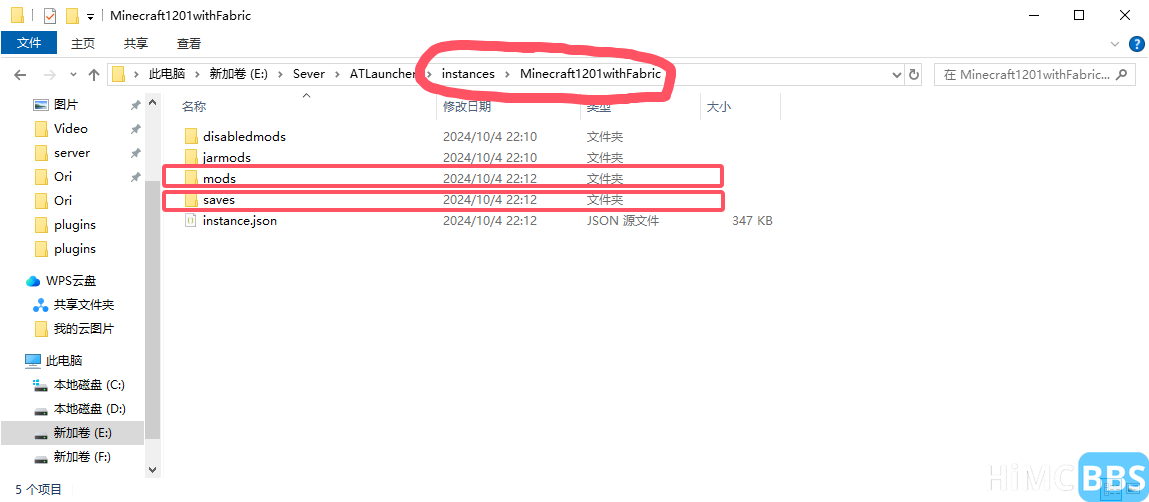The height and width of the screenshot is (502, 1149).
Task: Switch to the 查看 tab
Action: pos(188,43)
